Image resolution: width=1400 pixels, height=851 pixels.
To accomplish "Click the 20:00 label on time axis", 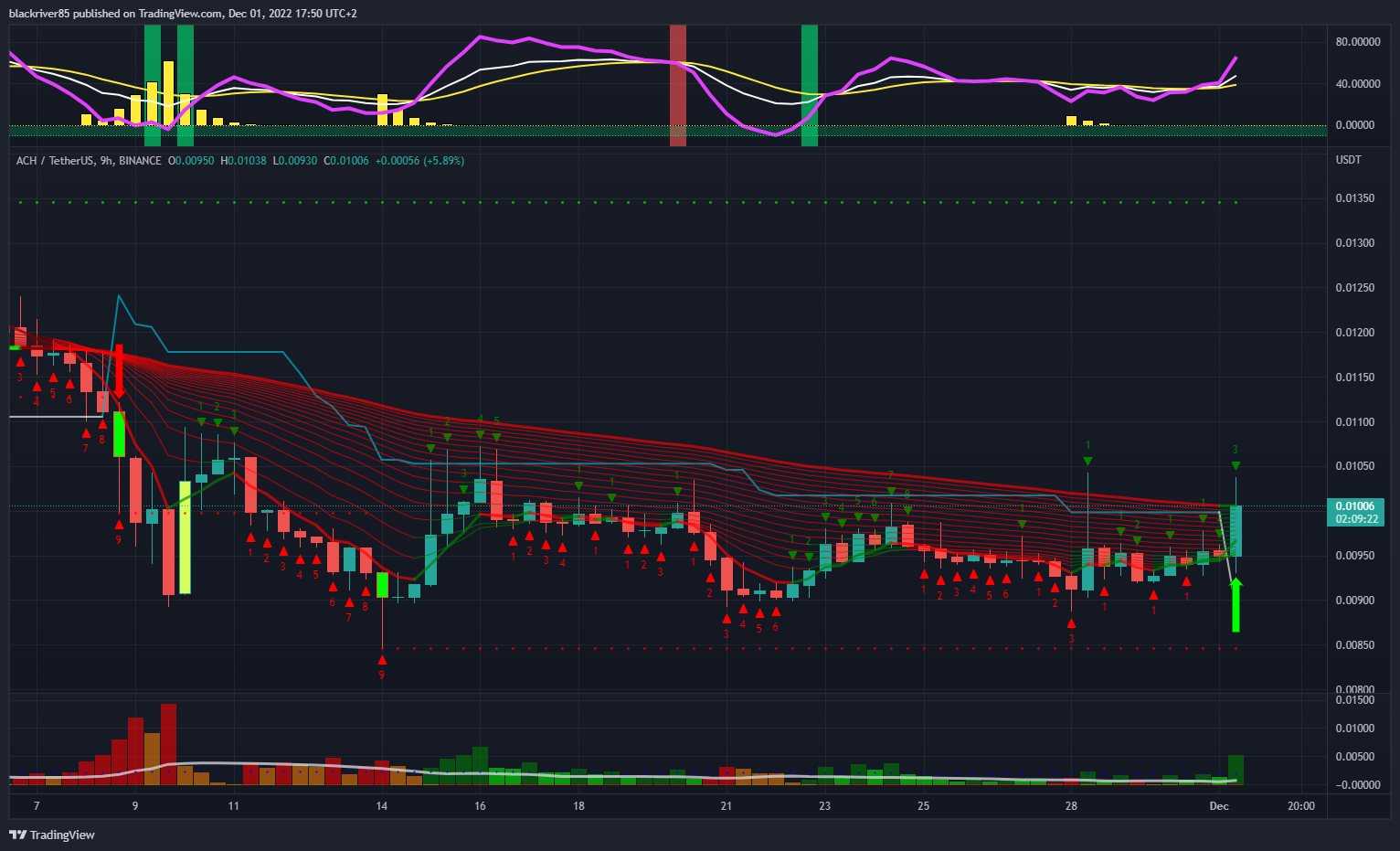I will (x=1301, y=806).
